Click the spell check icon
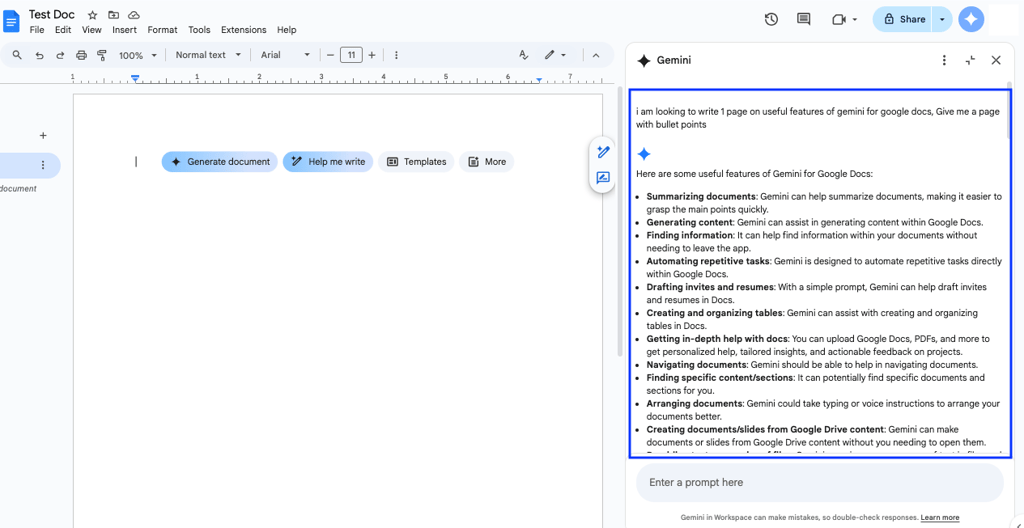The width and height of the screenshot is (1024, 528). coord(523,56)
